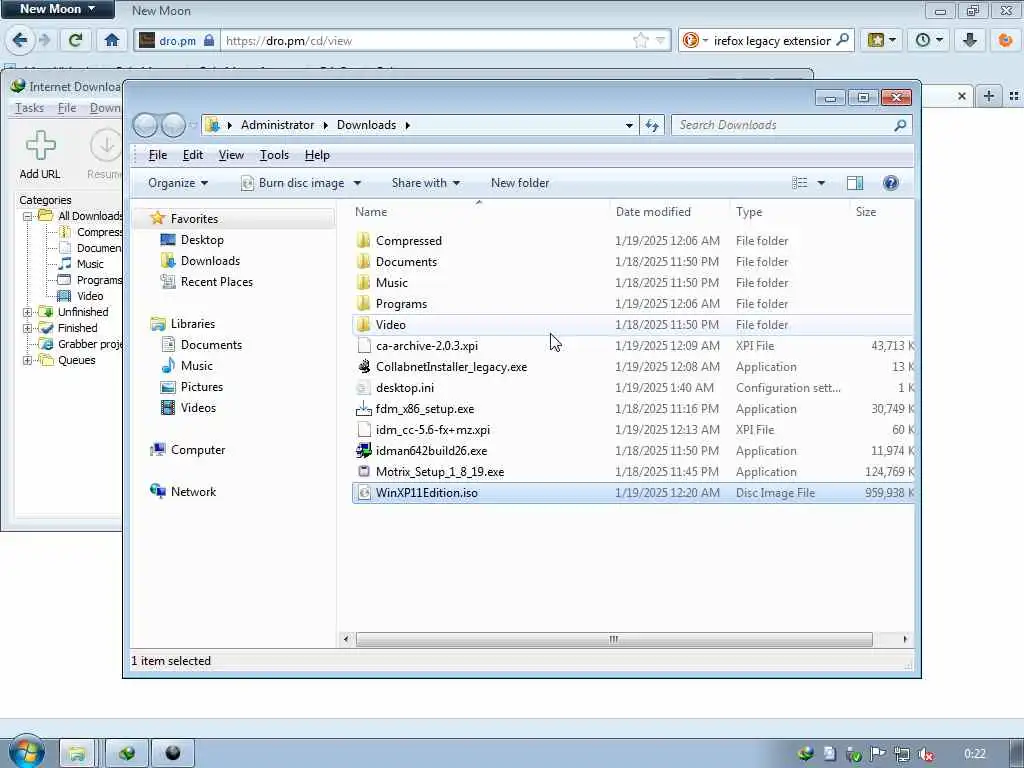The width and height of the screenshot is (1024, 768).
Task: Click the scrollbar right arrow in the file list
Action: coord(904,639)
